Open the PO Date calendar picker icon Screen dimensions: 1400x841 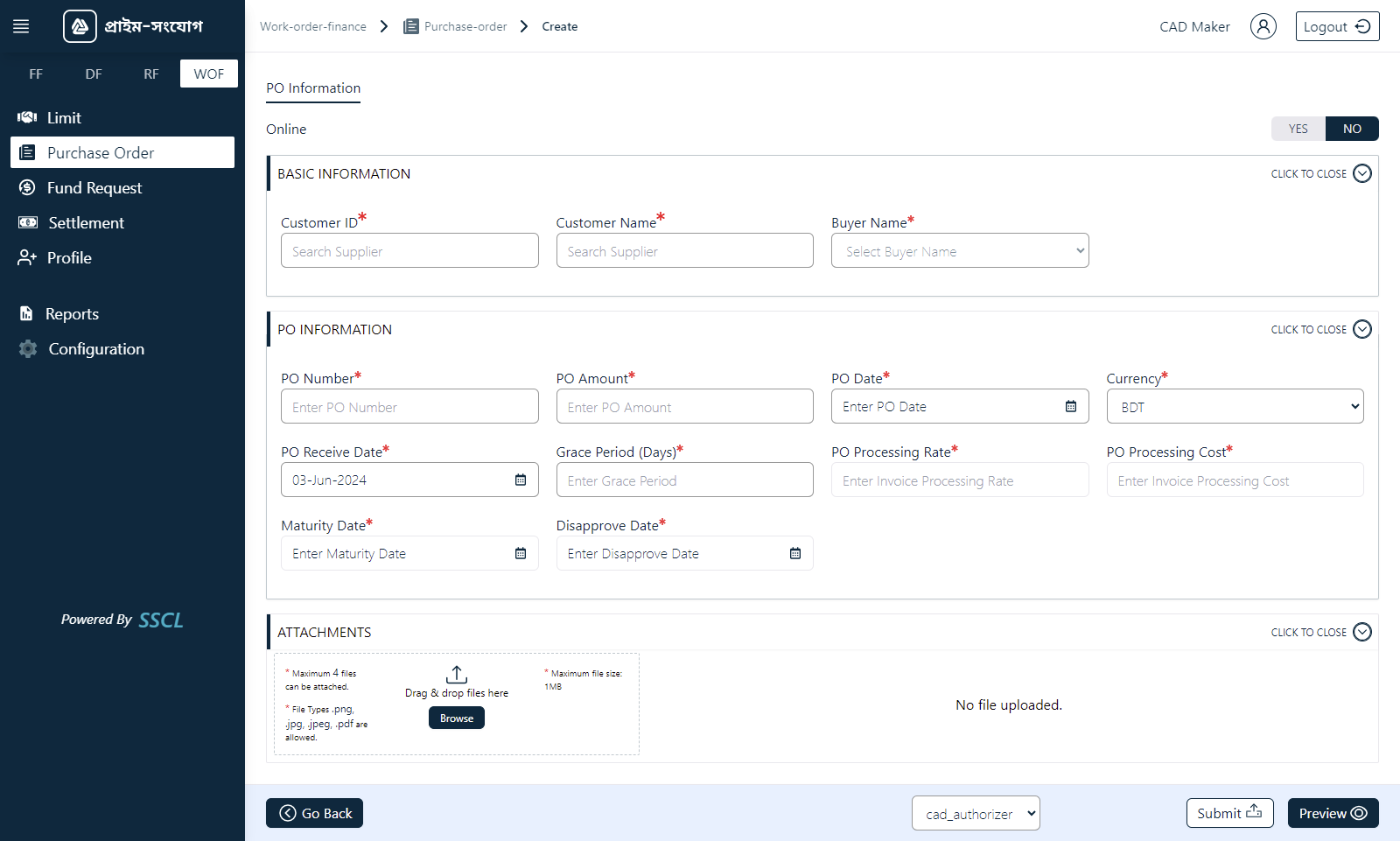(1071, 406)
